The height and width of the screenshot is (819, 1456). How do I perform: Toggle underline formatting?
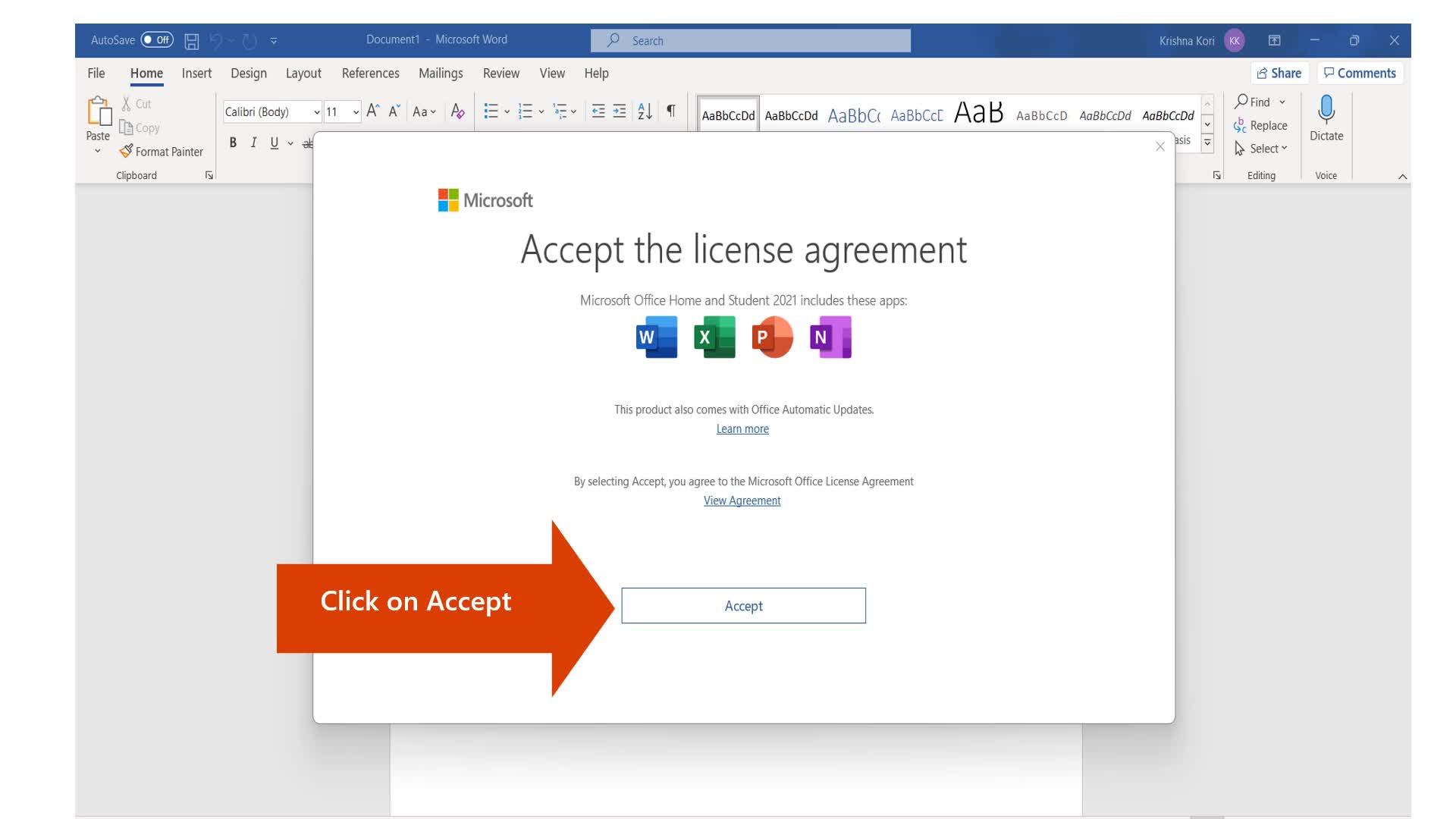click(273, 143)
